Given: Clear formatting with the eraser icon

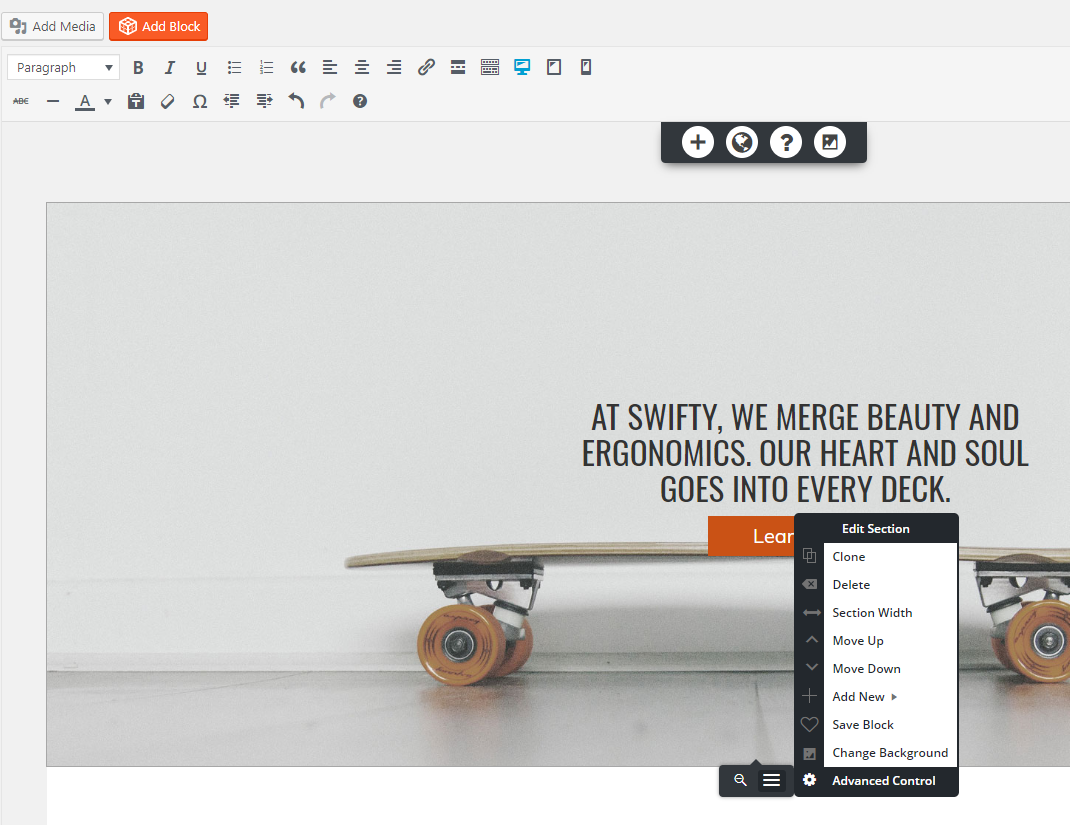Looking at the screenshot, I should click(x=168, y=101).
